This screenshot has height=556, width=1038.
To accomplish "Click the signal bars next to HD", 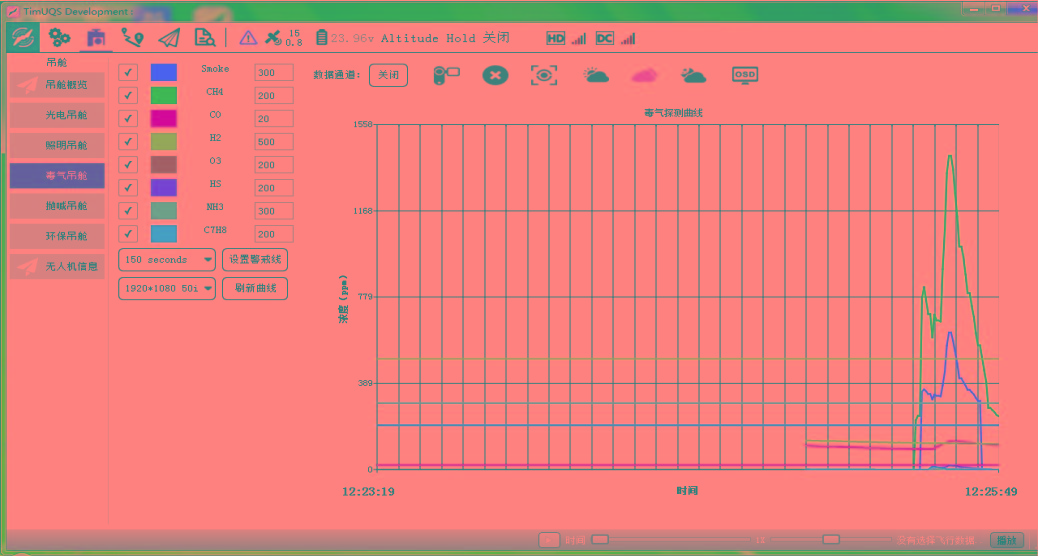I will pyautogui.click(x=579, y=39).
